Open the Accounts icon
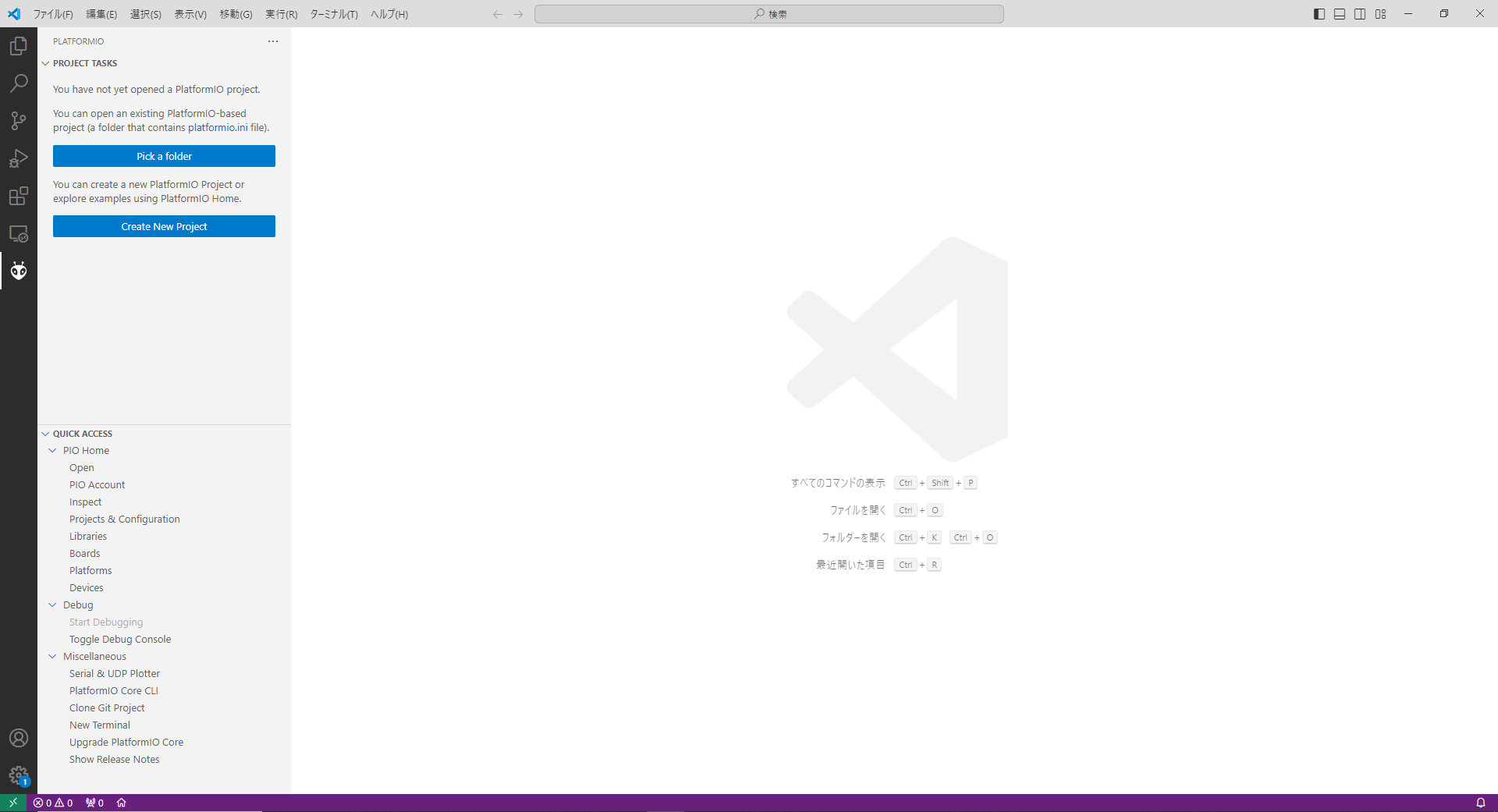This screenshot has width=1498, height=812. pos(19,738)
